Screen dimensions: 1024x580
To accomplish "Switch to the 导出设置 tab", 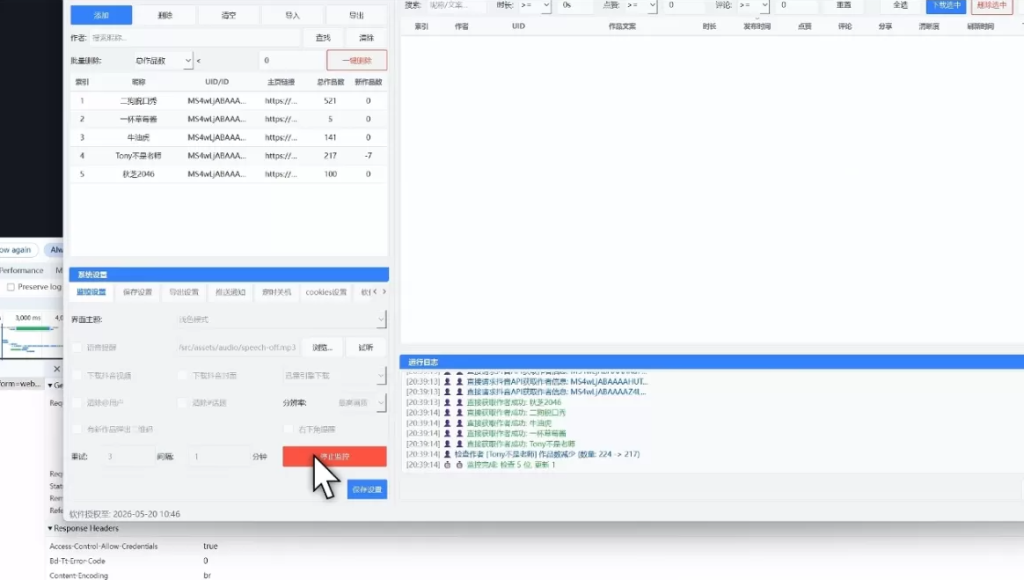I will click(184, 292).
